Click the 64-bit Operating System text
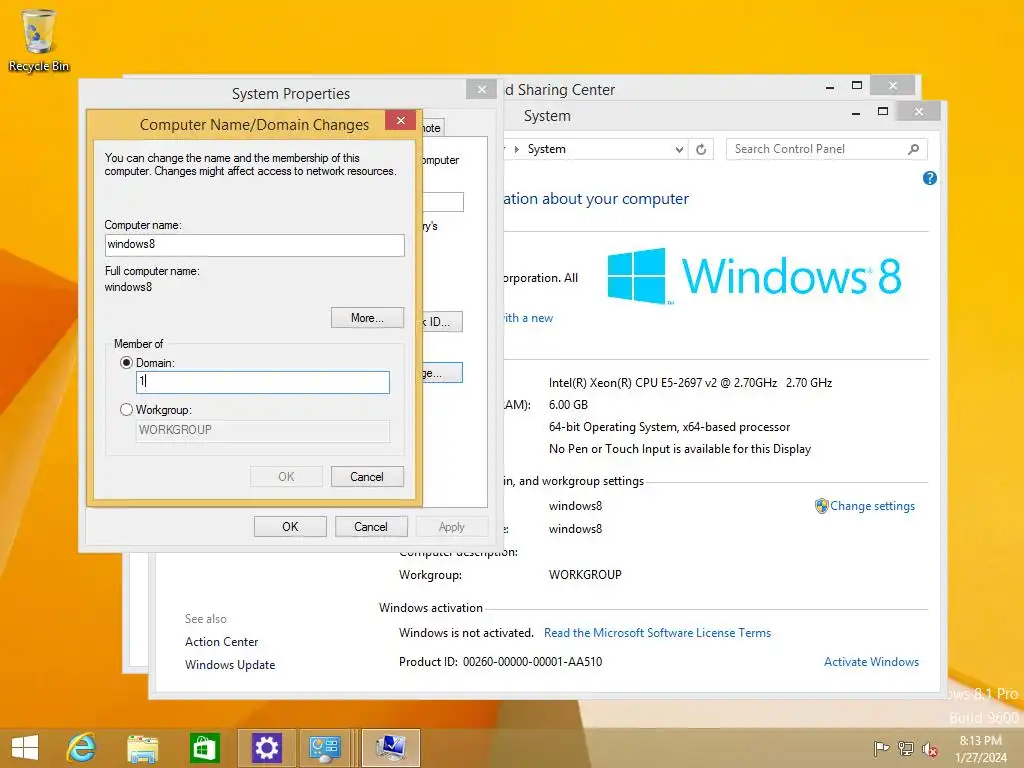The width and height of the screenshot is (1024, 768). (669, 427)
